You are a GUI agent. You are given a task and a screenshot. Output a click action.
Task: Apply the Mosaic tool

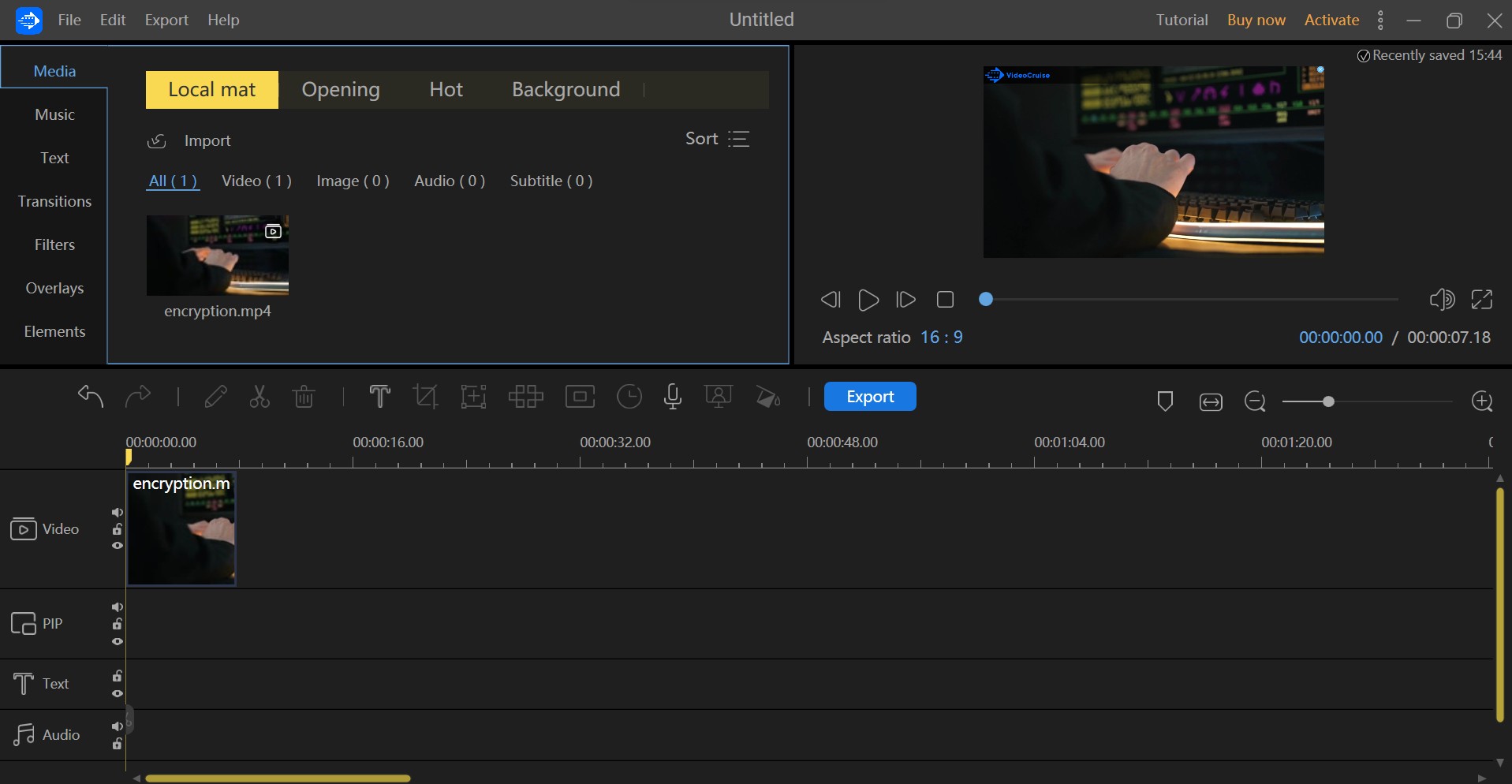pos(526,396)
